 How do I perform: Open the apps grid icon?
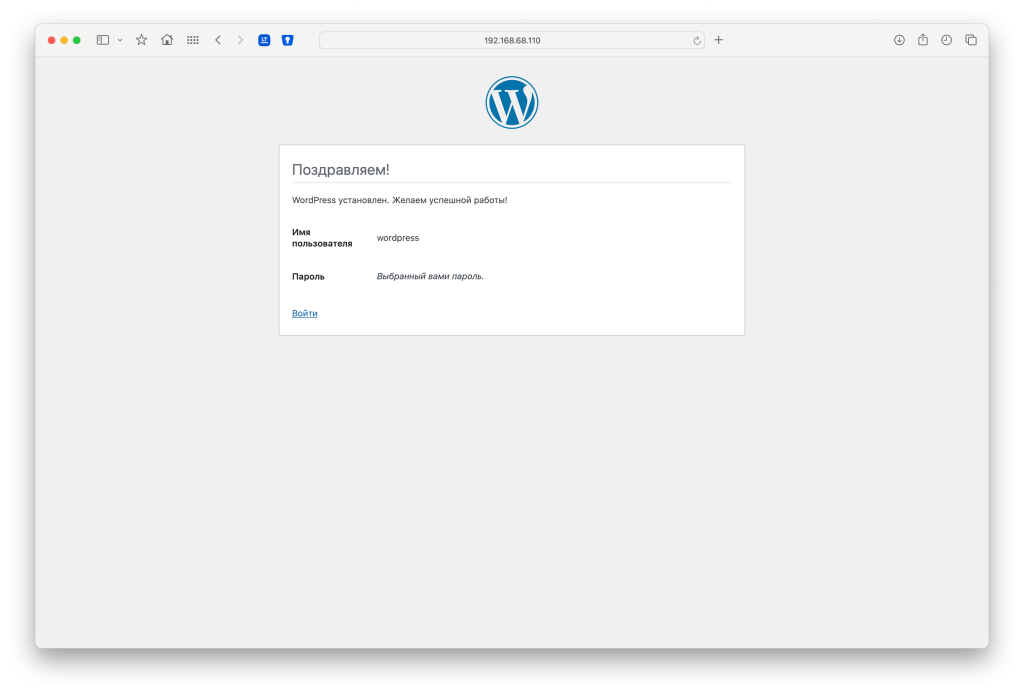193,40
